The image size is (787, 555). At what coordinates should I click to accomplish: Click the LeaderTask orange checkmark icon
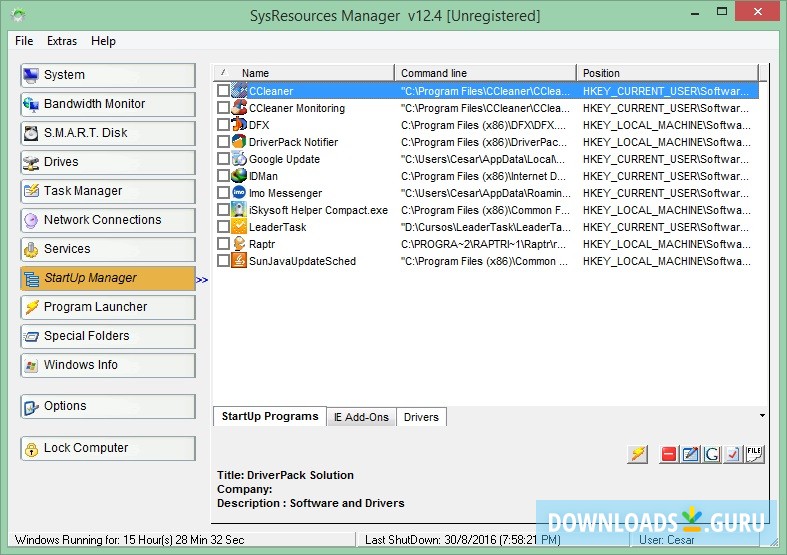[x=239, y=227]
